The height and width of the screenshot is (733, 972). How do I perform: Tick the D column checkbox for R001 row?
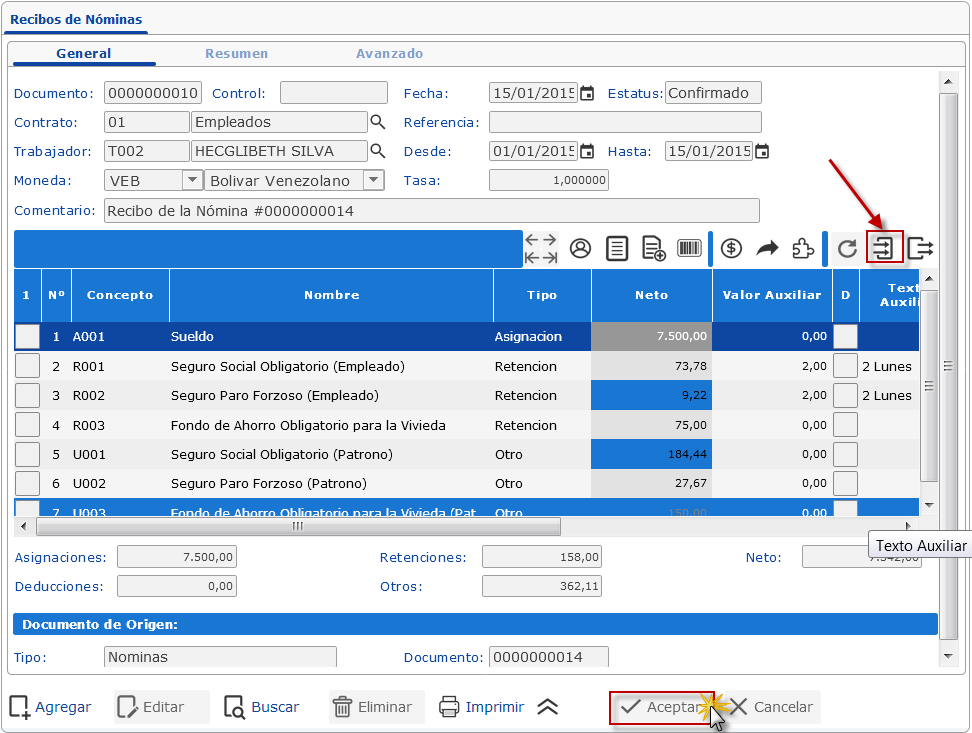tap(846, 366)
